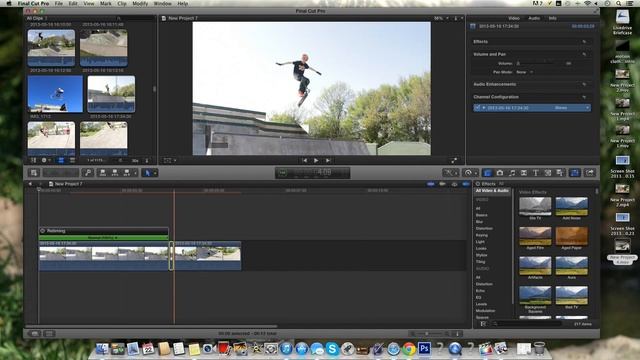Open the Transitions Browser icon
The image size is (640, 360).
click(524, 173)
